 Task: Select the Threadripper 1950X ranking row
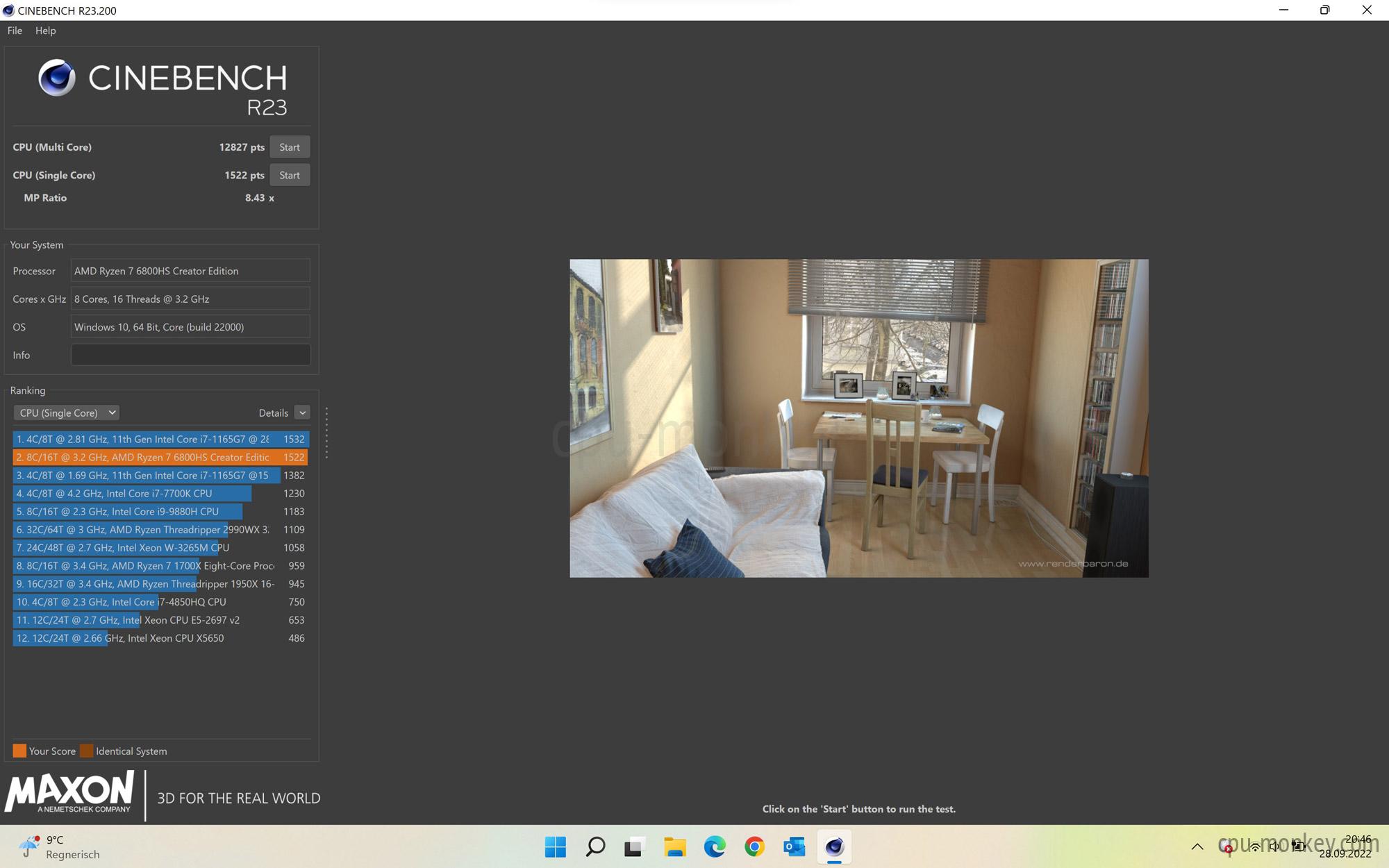click(x=160, y=583)
